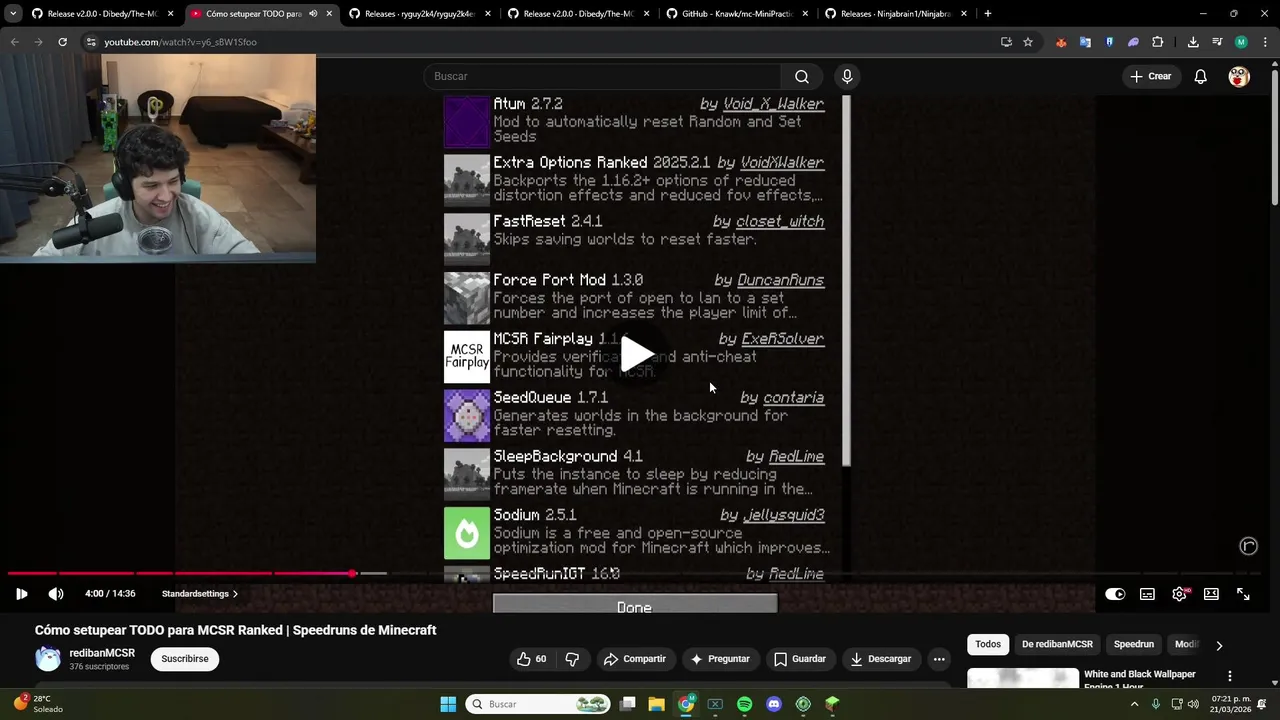Open redibanMCSR channel avatar
The width and height of the screenshot is (1280, 720).
click(x=48, y=659)
